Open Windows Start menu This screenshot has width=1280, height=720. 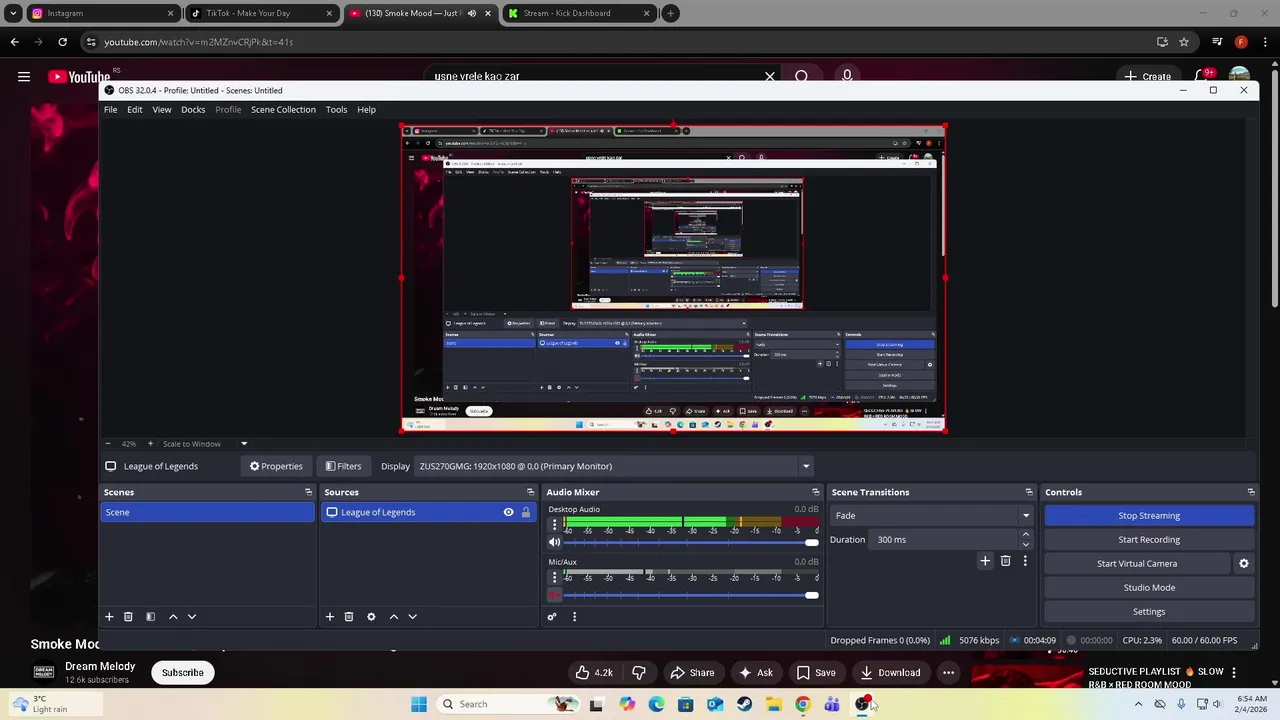[419, 704]
